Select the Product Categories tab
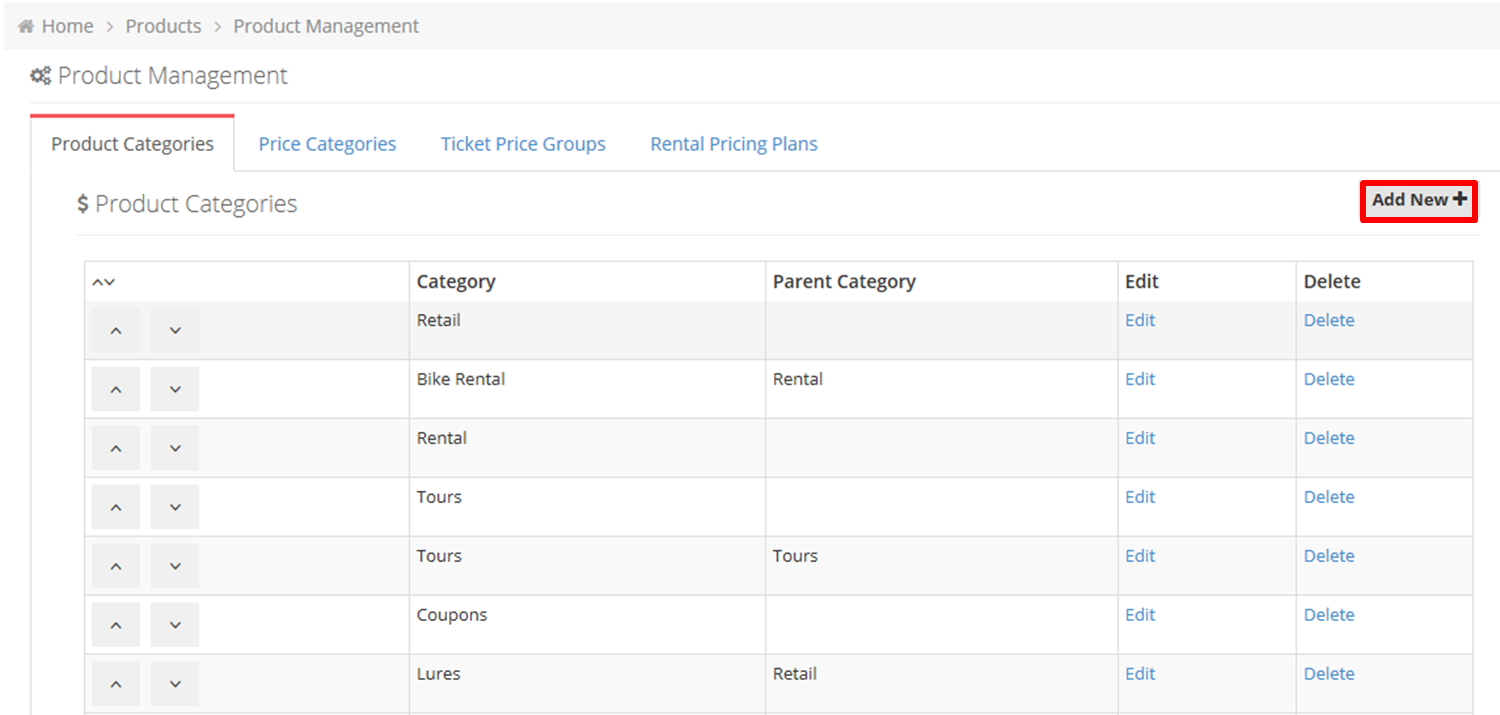 coord(133,144)
